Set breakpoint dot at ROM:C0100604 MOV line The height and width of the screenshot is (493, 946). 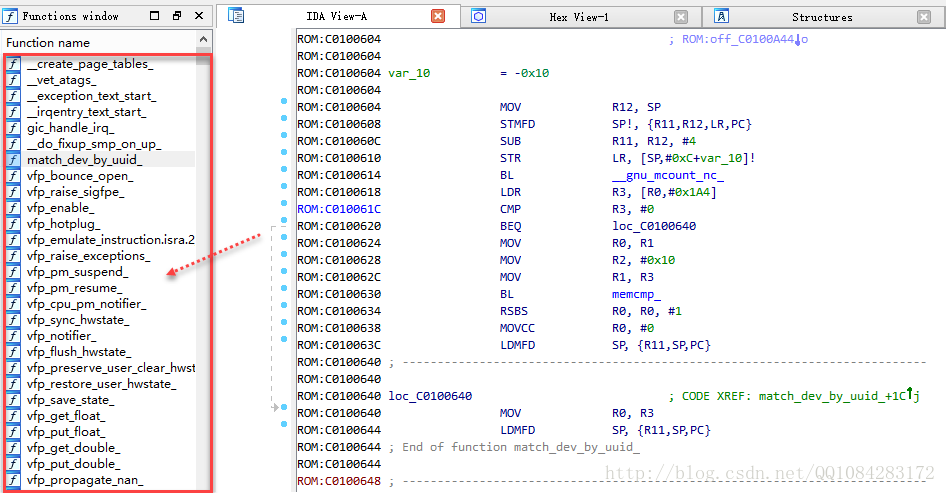point(284,101)
